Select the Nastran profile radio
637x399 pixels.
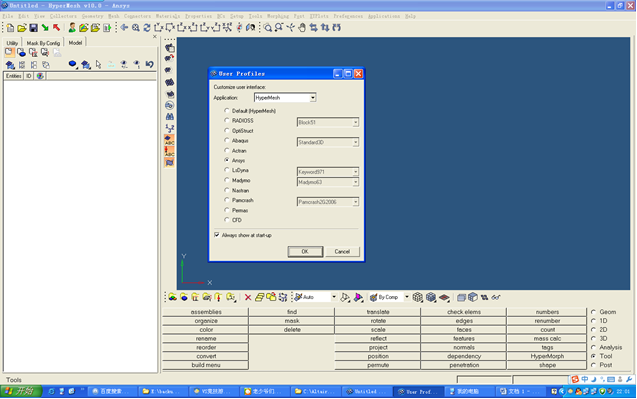tap(227, 190)
